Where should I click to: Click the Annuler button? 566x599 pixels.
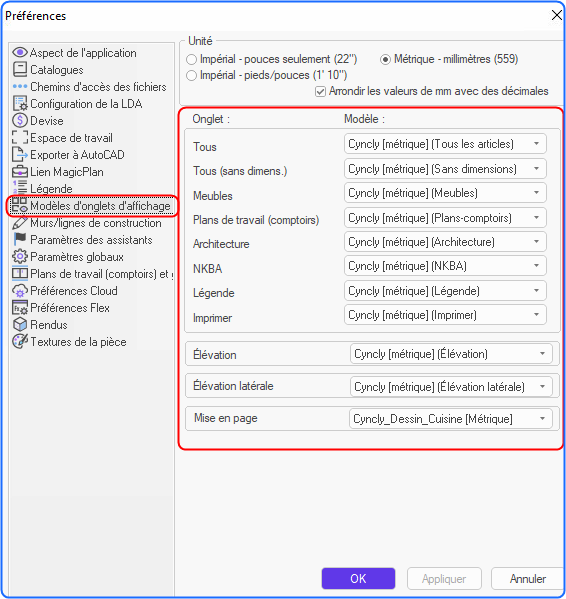coord(528,578)
